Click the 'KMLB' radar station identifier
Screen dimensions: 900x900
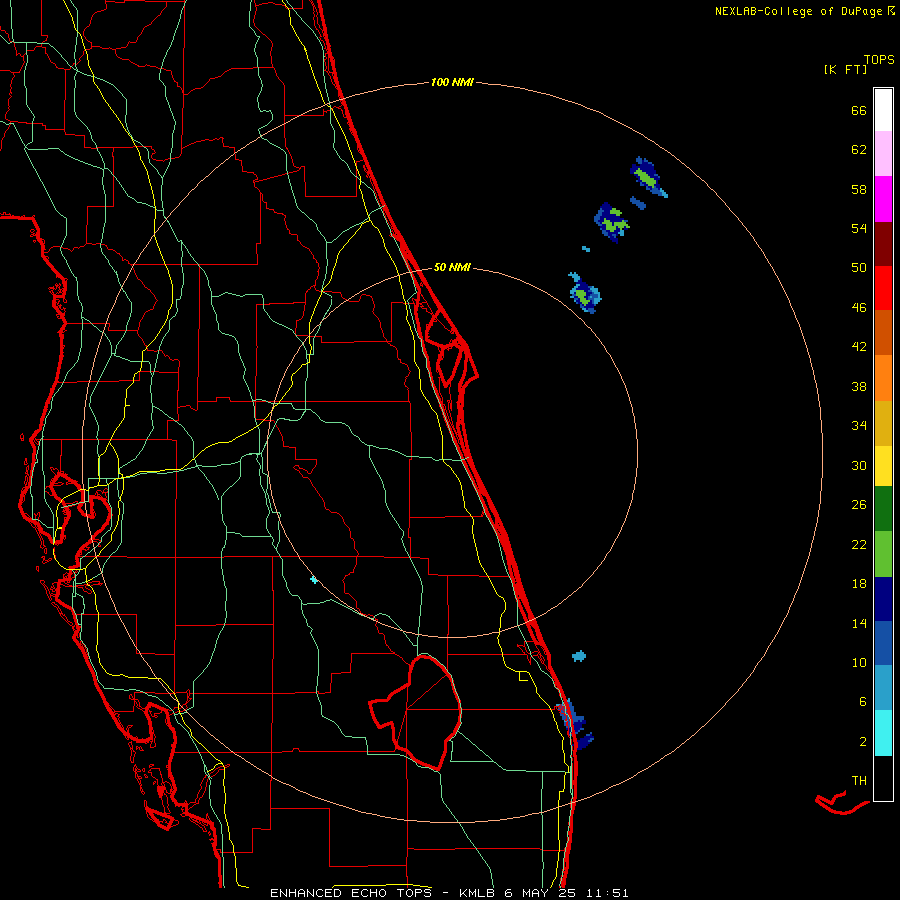click(479, 893)
